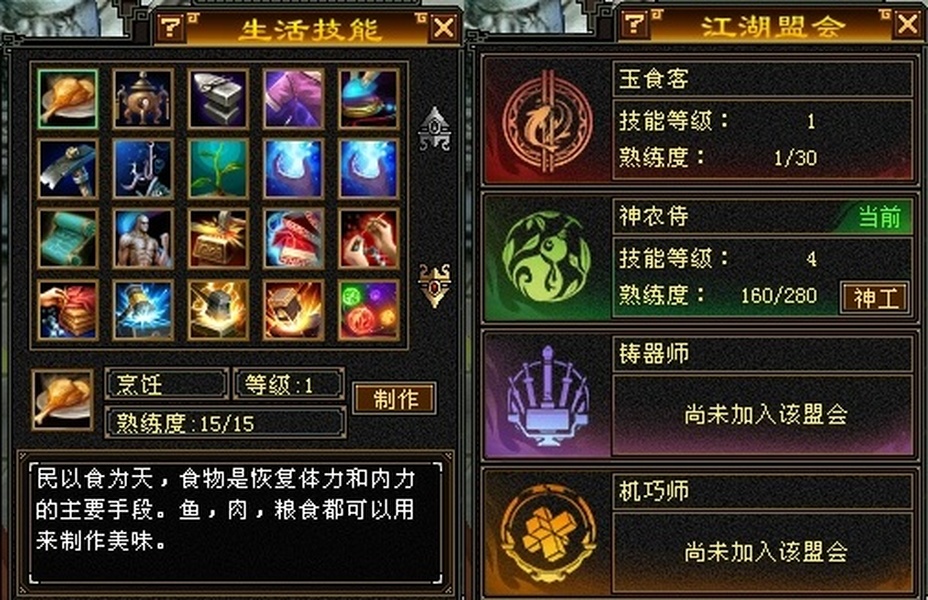
Task: Select the 玉食客 guild emblem
Action: [x=547, y=121]
